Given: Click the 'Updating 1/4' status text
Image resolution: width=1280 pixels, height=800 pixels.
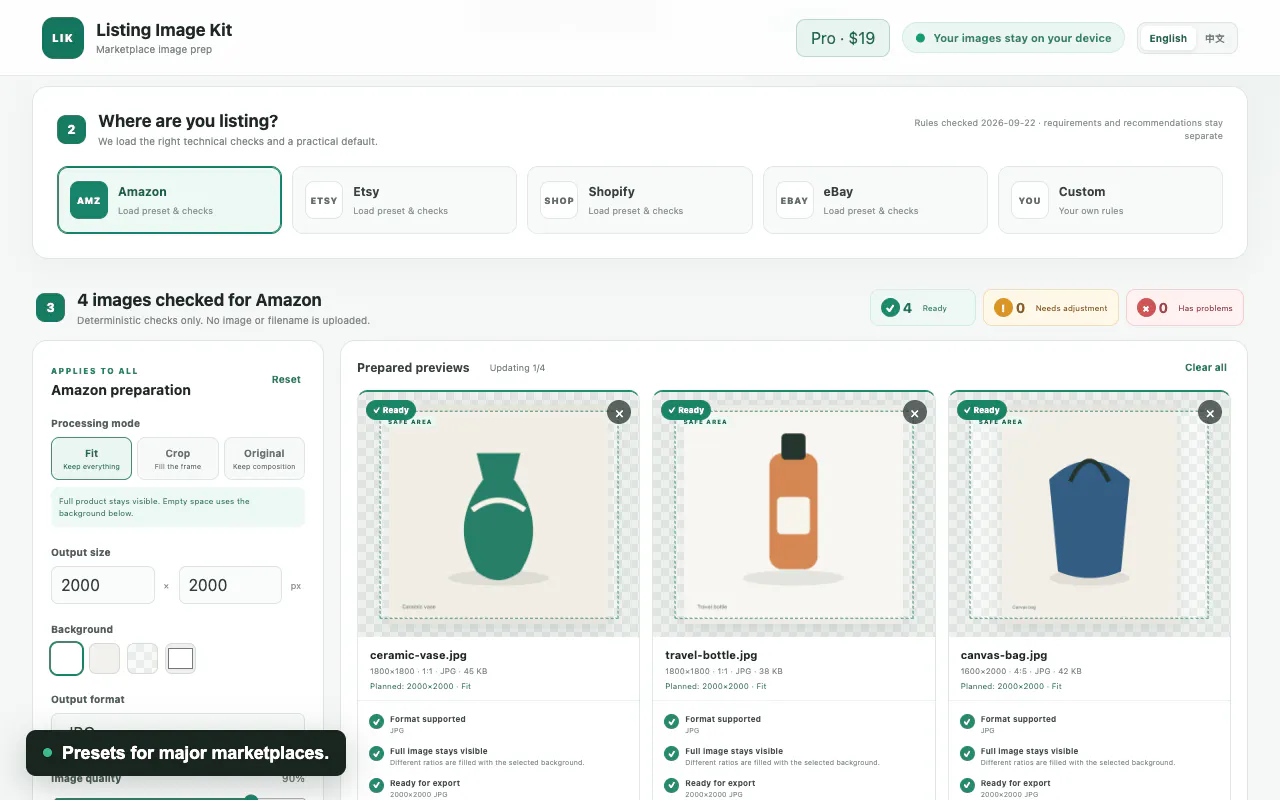Looking at the screenshot, I should click(517, 368).
